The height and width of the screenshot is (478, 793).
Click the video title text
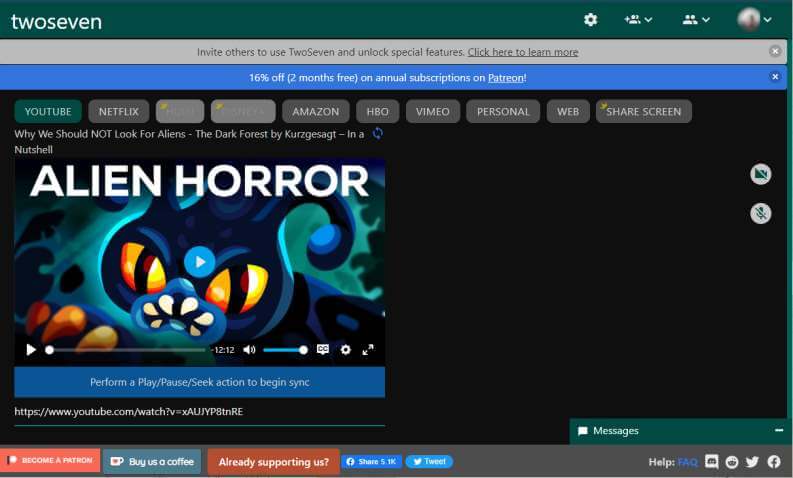[189, 142]
